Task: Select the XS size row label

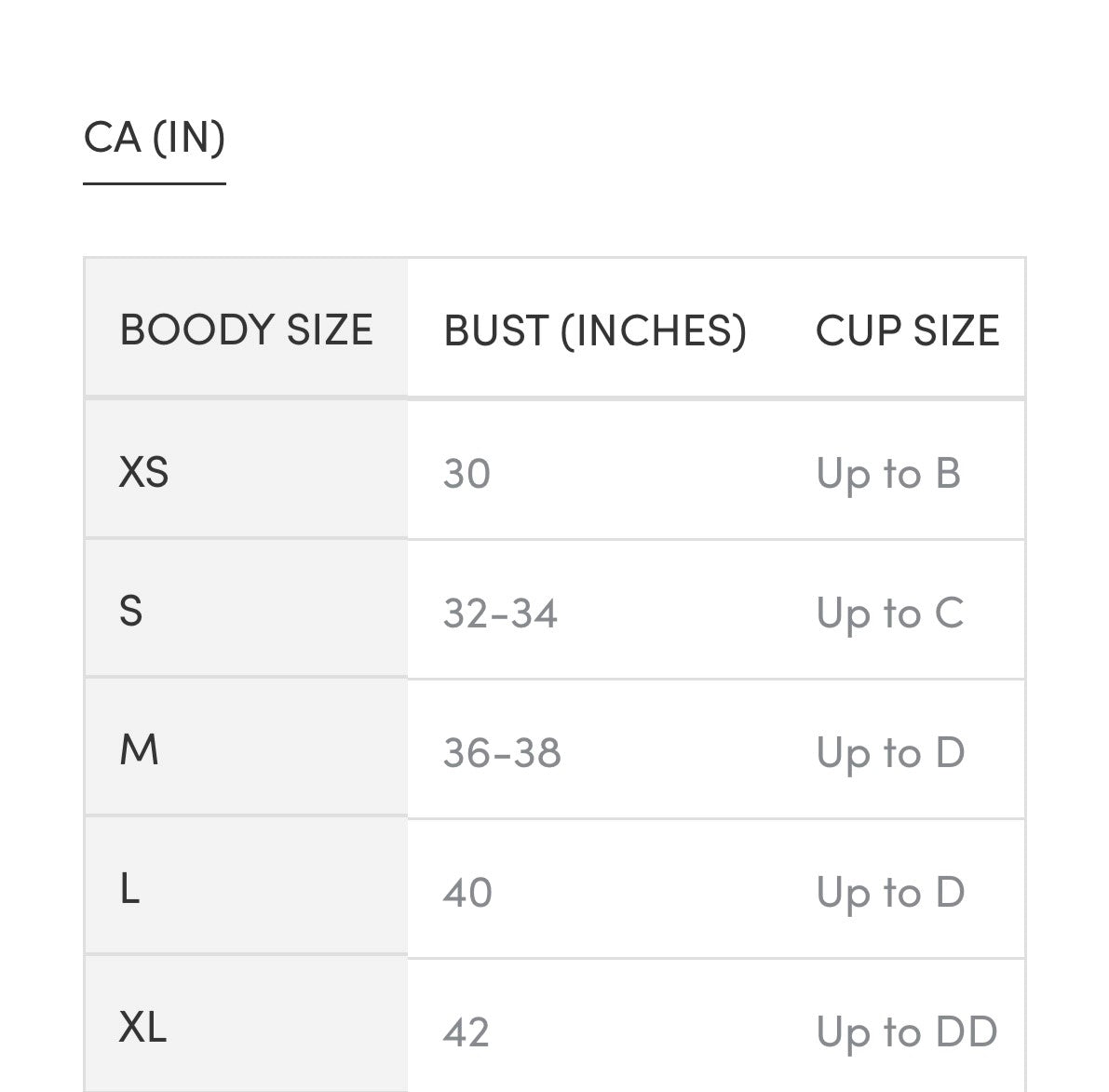Action: point(144,472)
